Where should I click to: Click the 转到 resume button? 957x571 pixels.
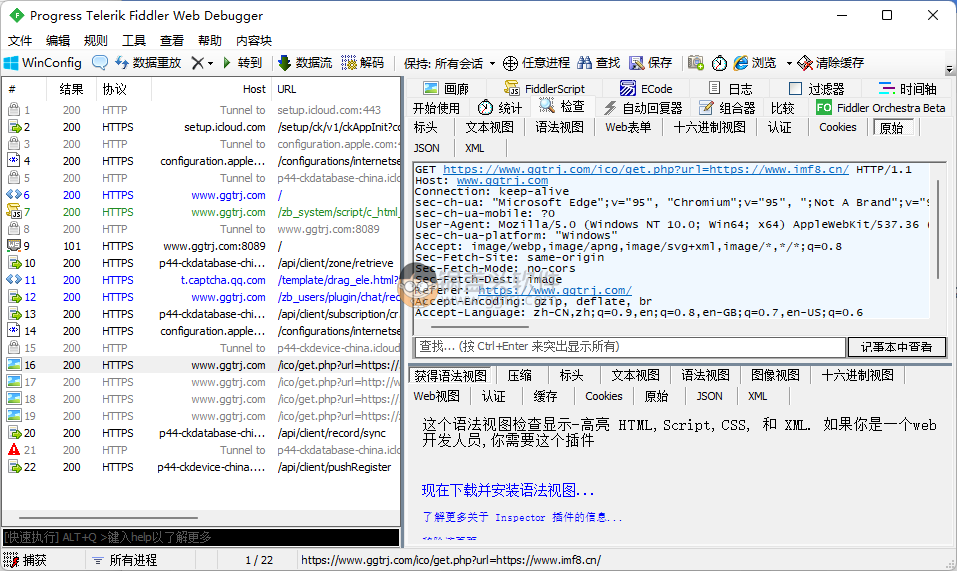[x=243, y=63]
